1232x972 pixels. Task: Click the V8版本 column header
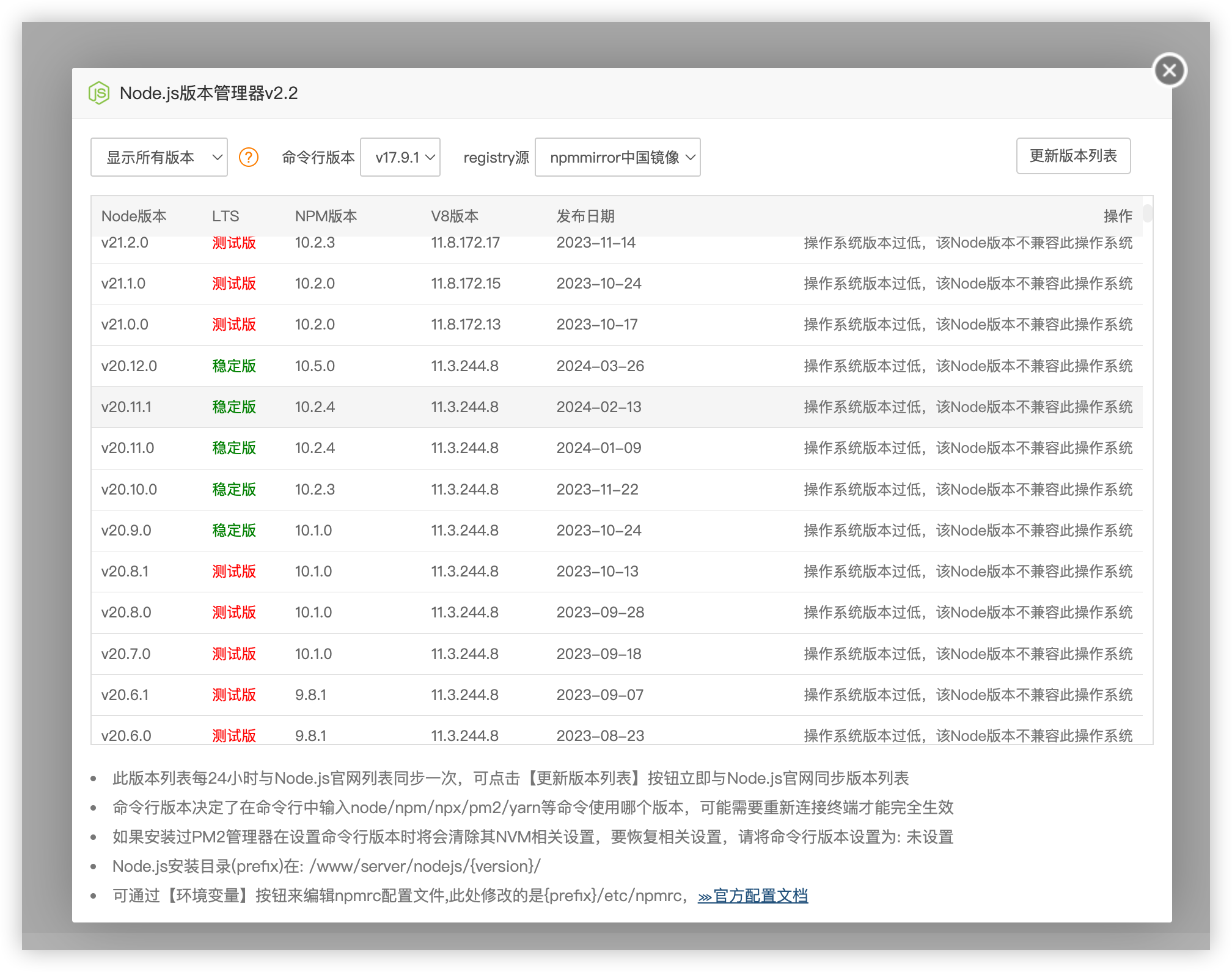click(x=455, y=216)
